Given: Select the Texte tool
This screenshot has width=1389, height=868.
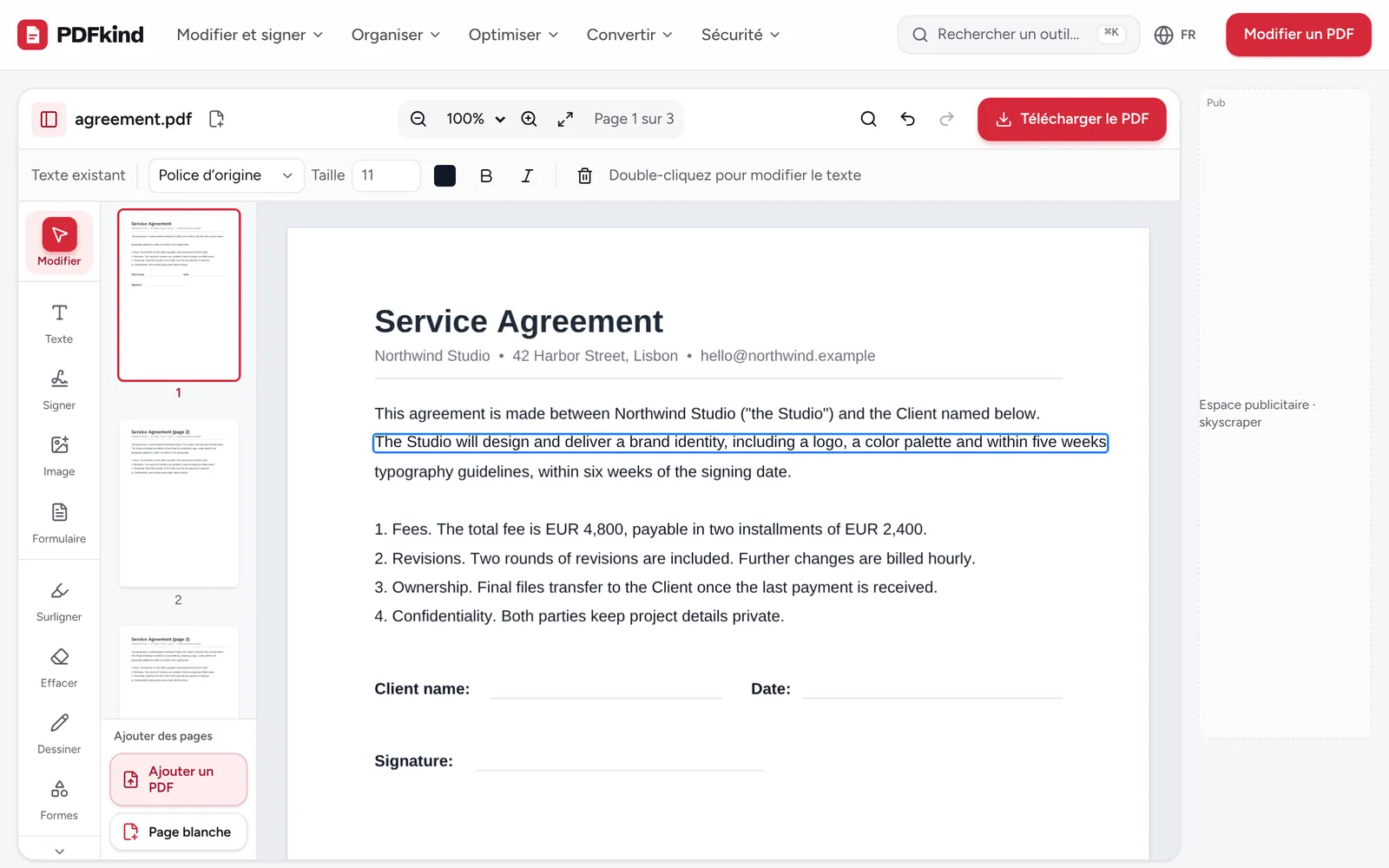Looking at the screenshot, I should click(x=59, y=324).
